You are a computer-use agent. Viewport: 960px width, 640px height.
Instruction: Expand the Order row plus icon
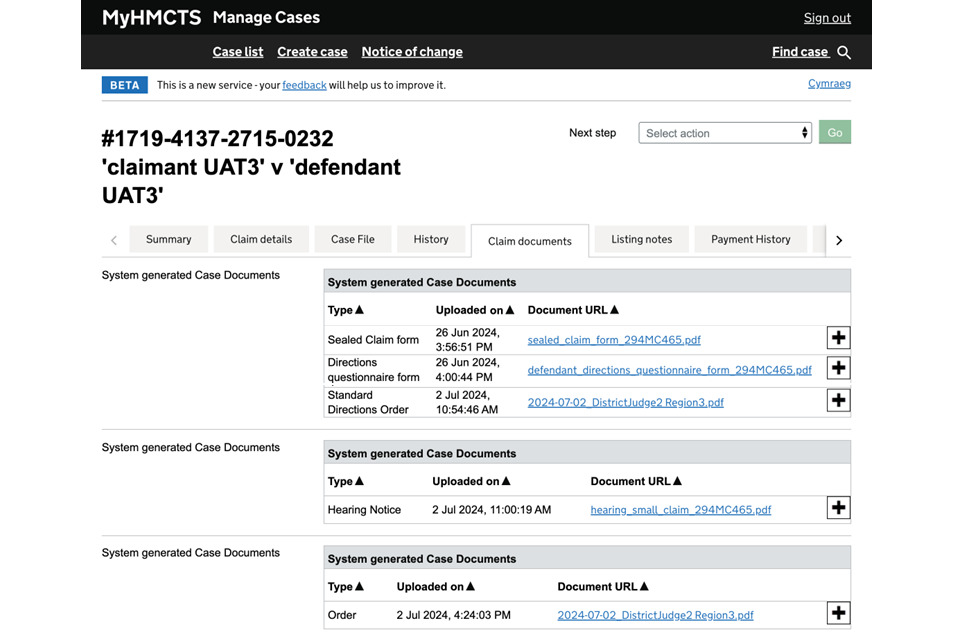point(838,613)
